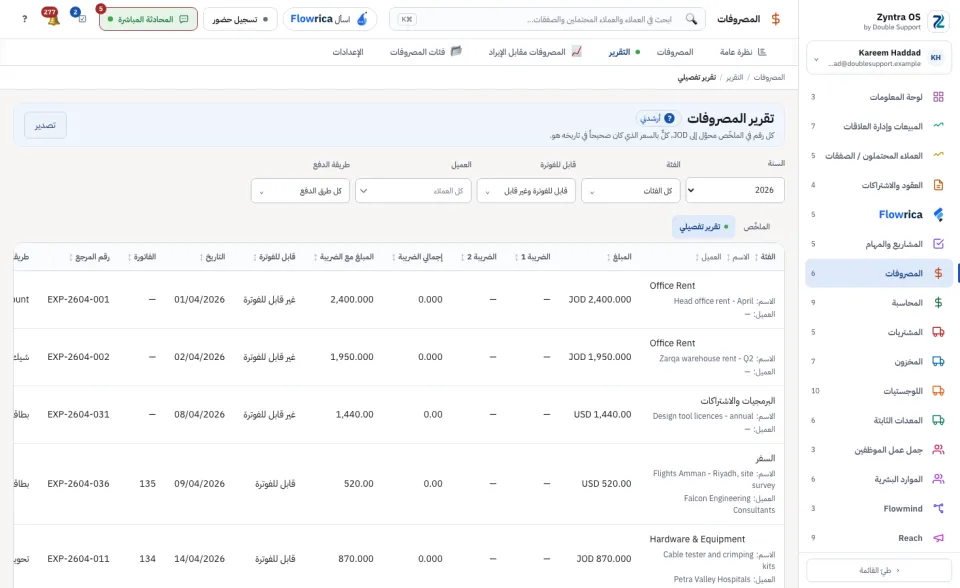Open the Reach megaphone icon

[x=938, y=538]
